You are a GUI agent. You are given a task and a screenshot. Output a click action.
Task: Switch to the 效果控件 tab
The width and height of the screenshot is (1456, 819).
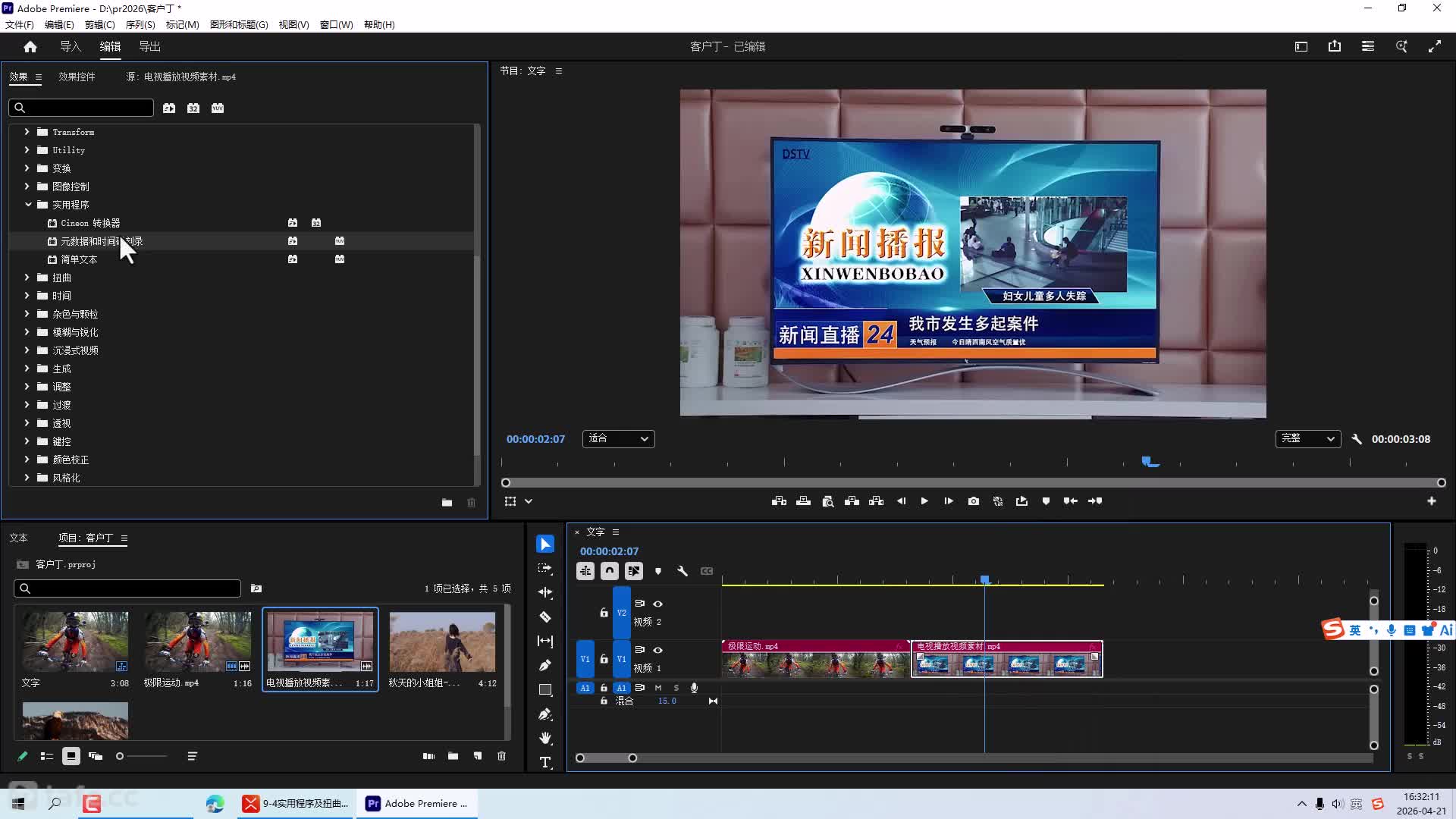[77, 77]
